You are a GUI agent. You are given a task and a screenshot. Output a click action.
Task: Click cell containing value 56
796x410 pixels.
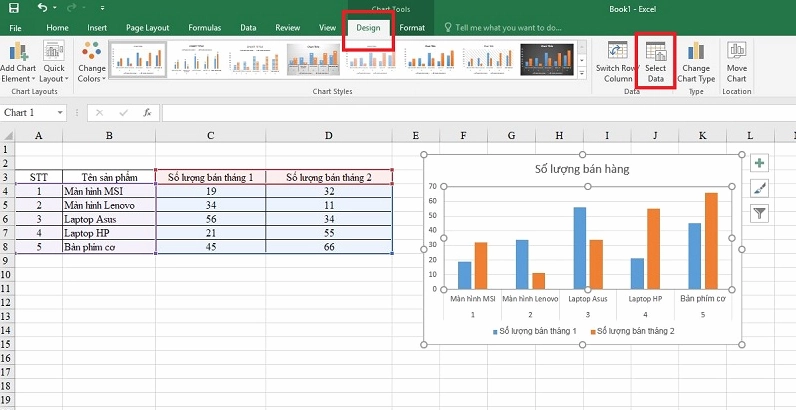pos(211,219)
